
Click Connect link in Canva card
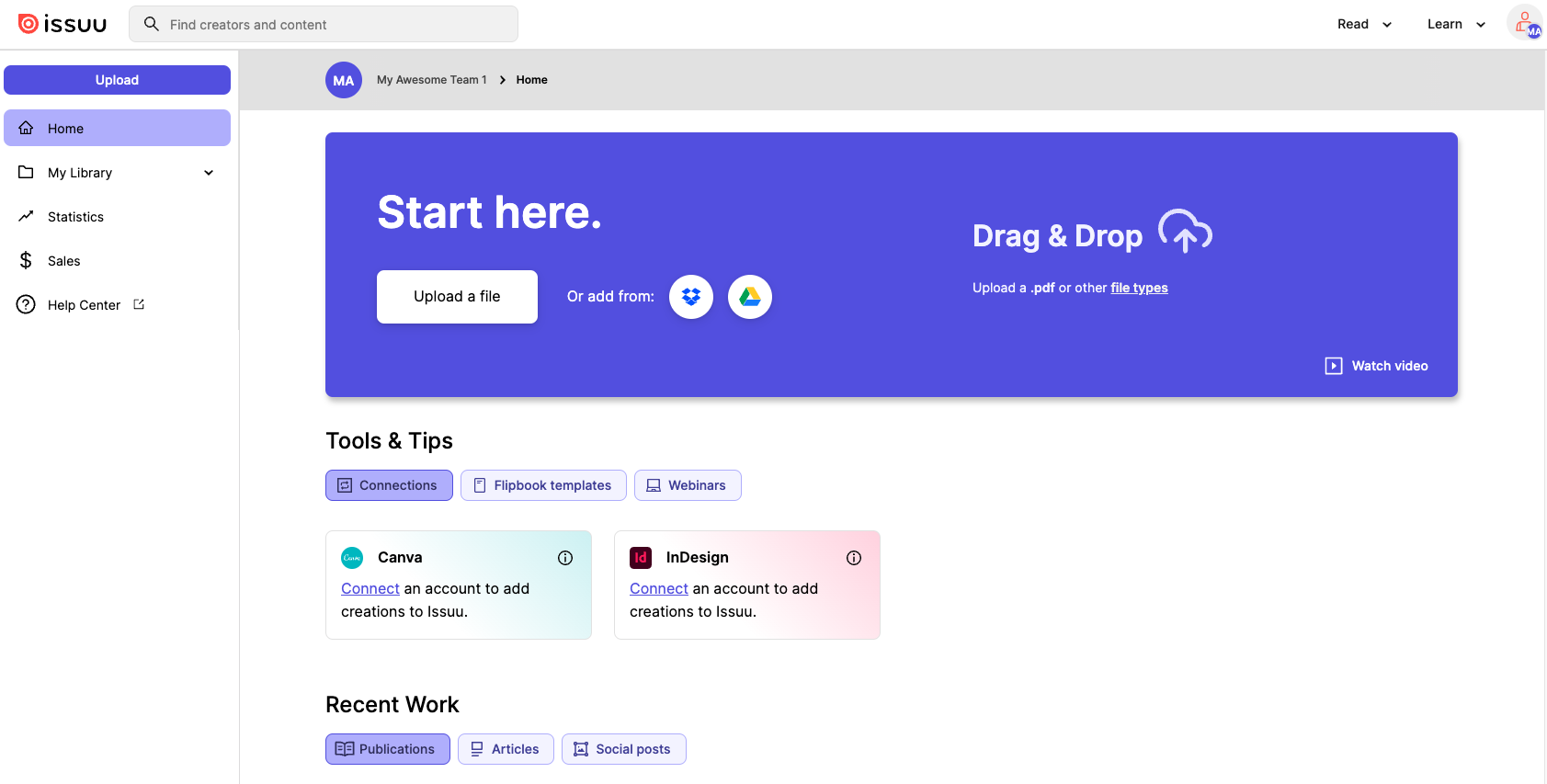coord(370,588)
